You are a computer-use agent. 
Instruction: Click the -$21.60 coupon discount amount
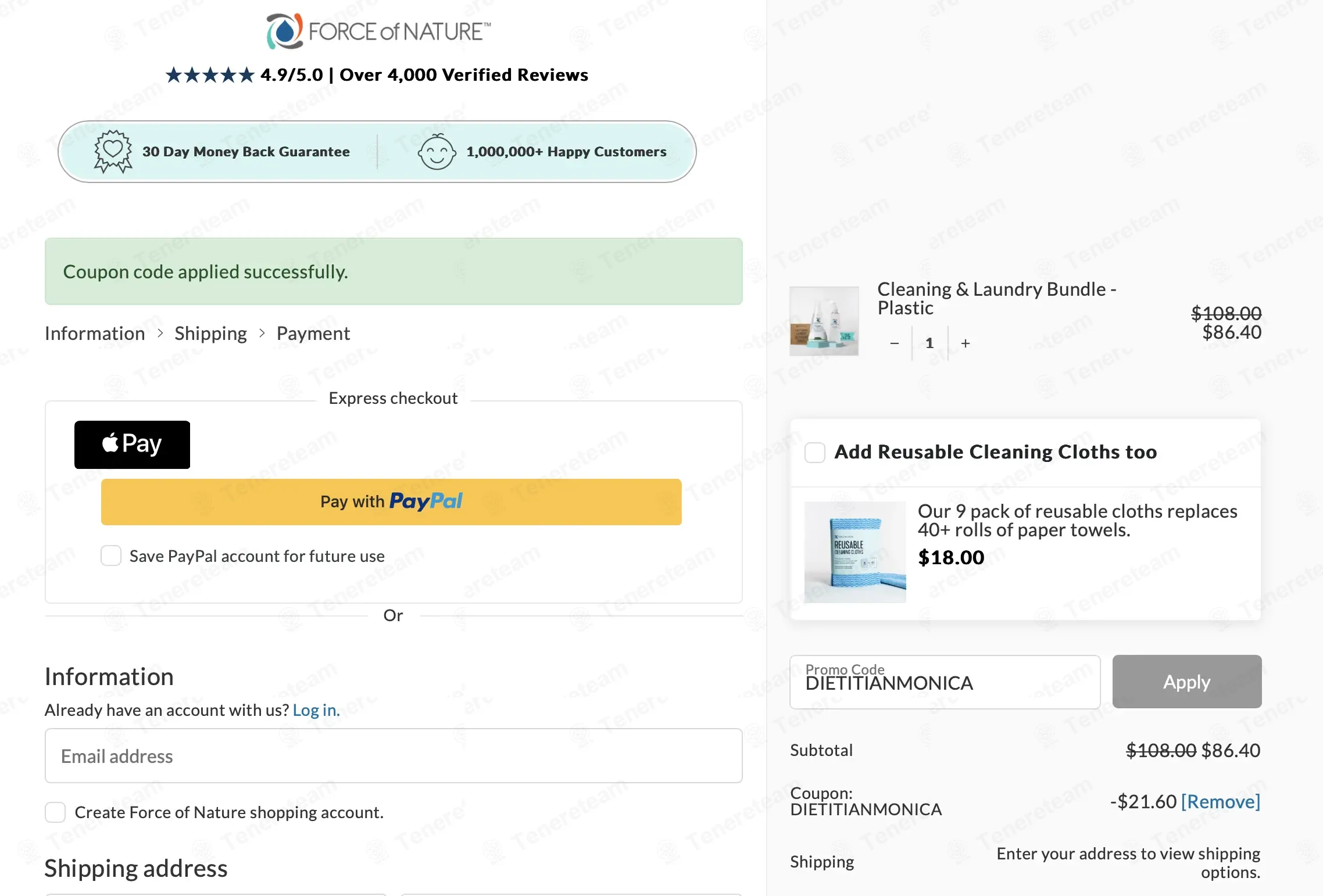pos(1143,801)
